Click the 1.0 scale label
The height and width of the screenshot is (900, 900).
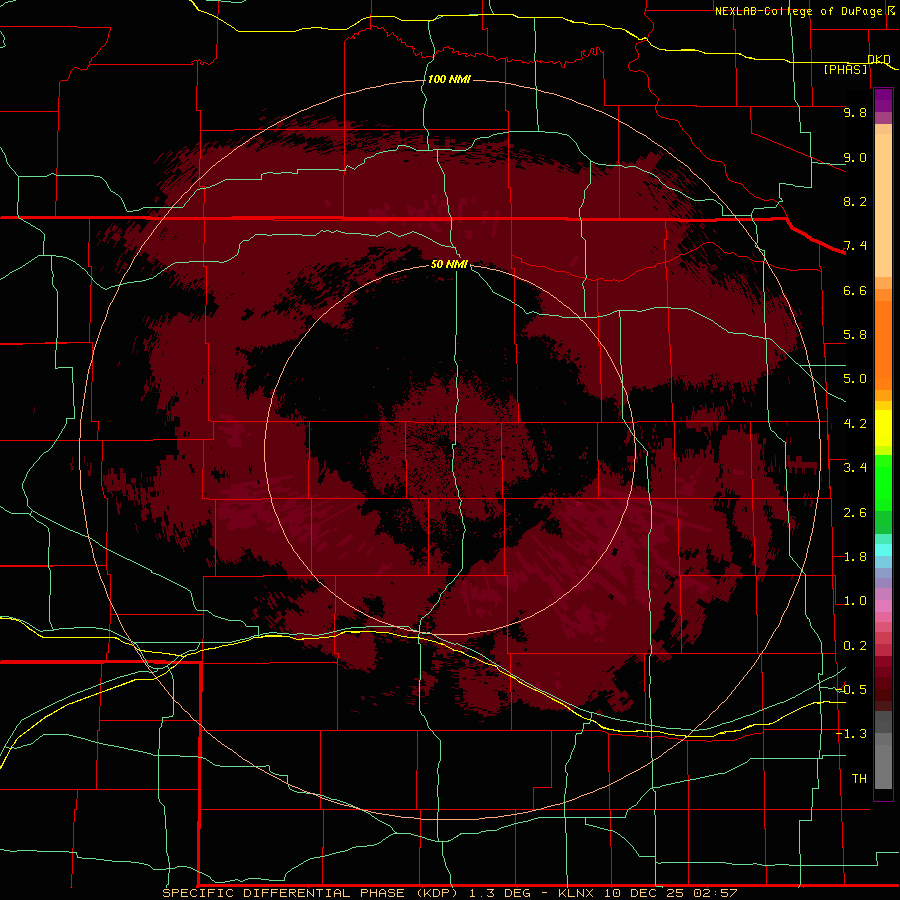[855, 601]
